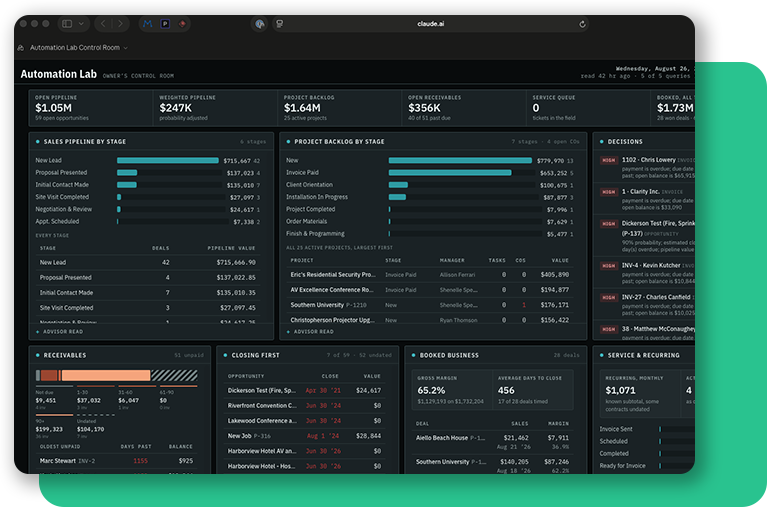The width and height of the screenshot is (780, 526).
Task: Open the blue M extension icon
Action: coord(148,23)
